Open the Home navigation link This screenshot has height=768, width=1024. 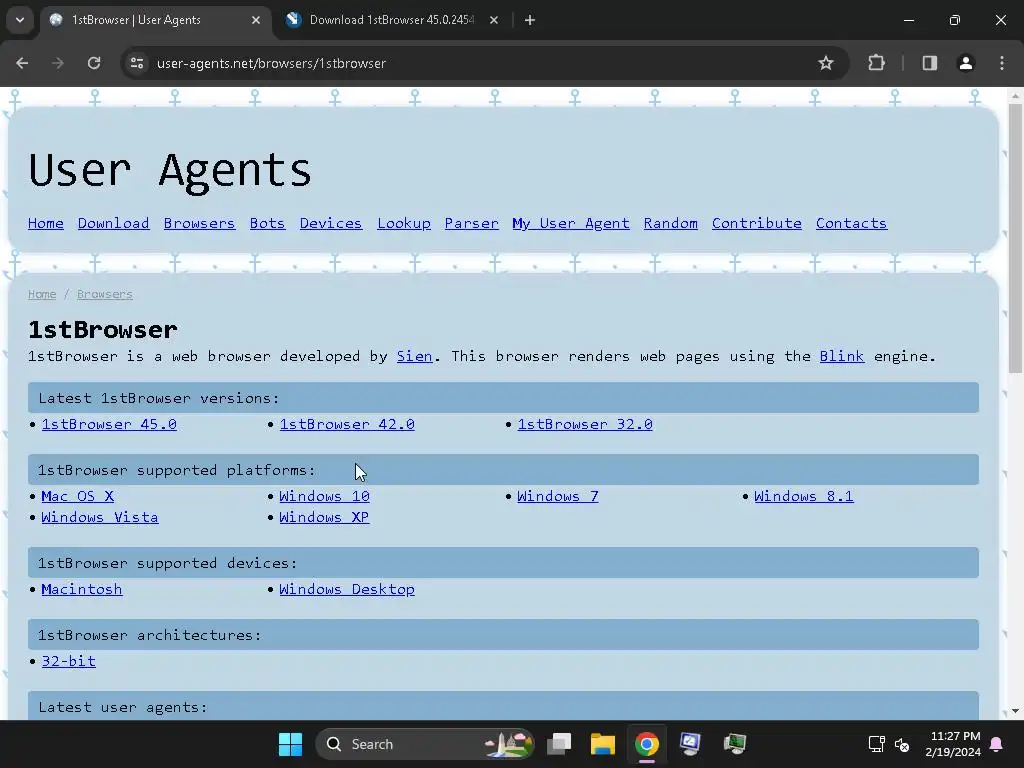[46, 223]
